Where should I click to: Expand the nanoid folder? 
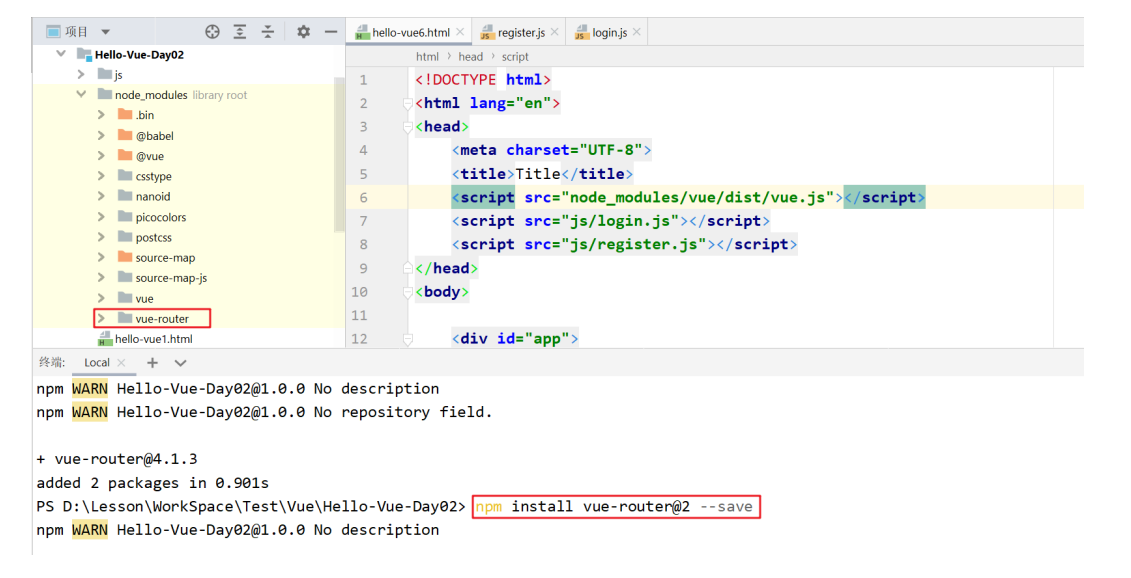(101, 196)
